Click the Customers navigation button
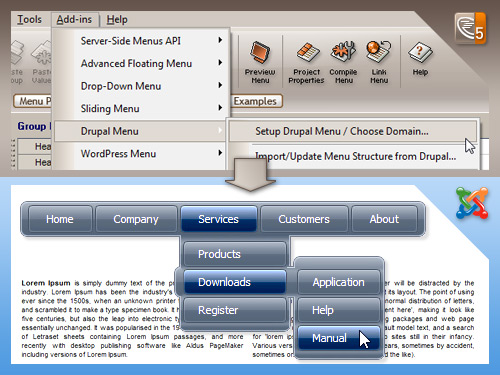This screenshot has height=375, width=500. point(304,219)
